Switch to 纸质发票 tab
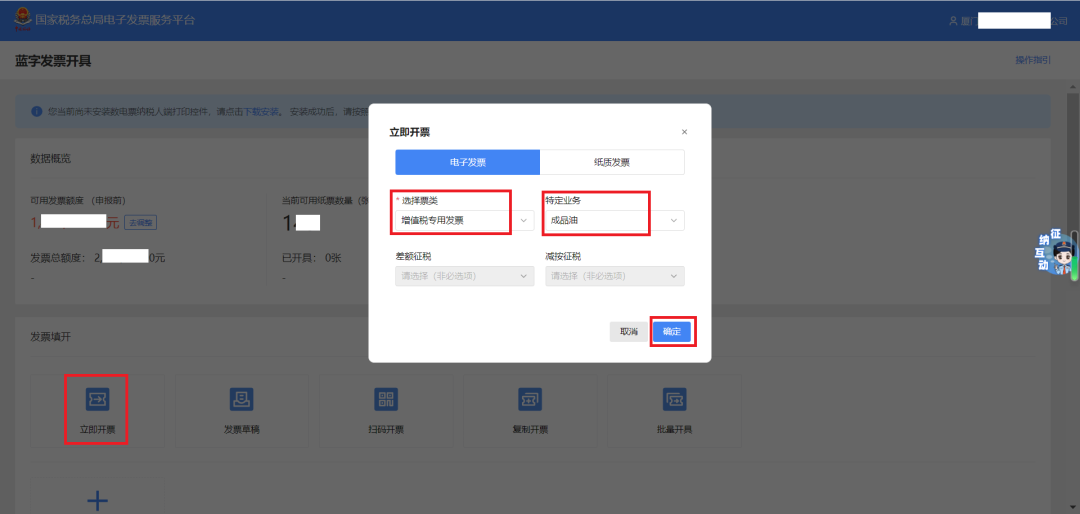The image size is (1080, 514). click(x=612, y=163)
